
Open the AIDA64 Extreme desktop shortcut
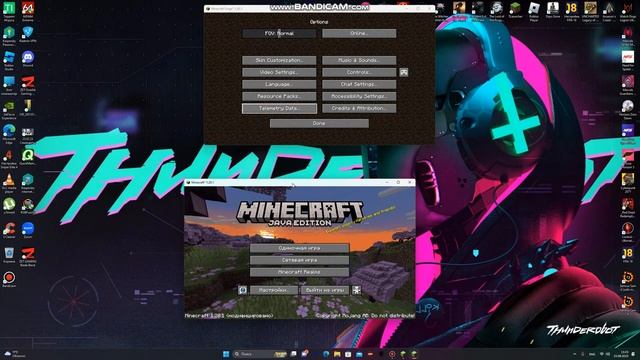point(28,11)
